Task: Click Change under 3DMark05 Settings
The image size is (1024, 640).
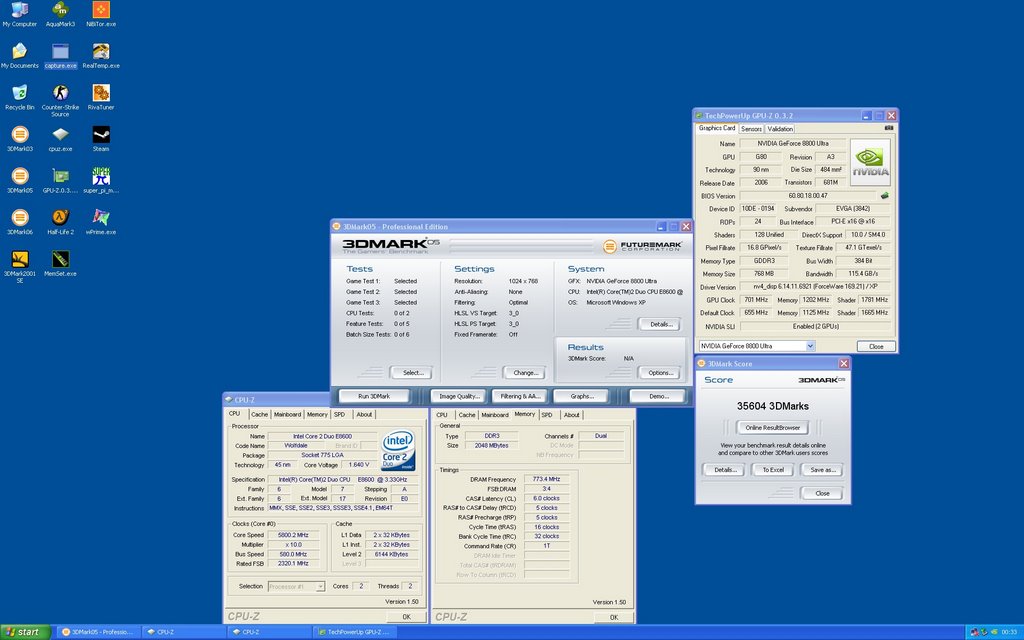Action: (524, 372)
